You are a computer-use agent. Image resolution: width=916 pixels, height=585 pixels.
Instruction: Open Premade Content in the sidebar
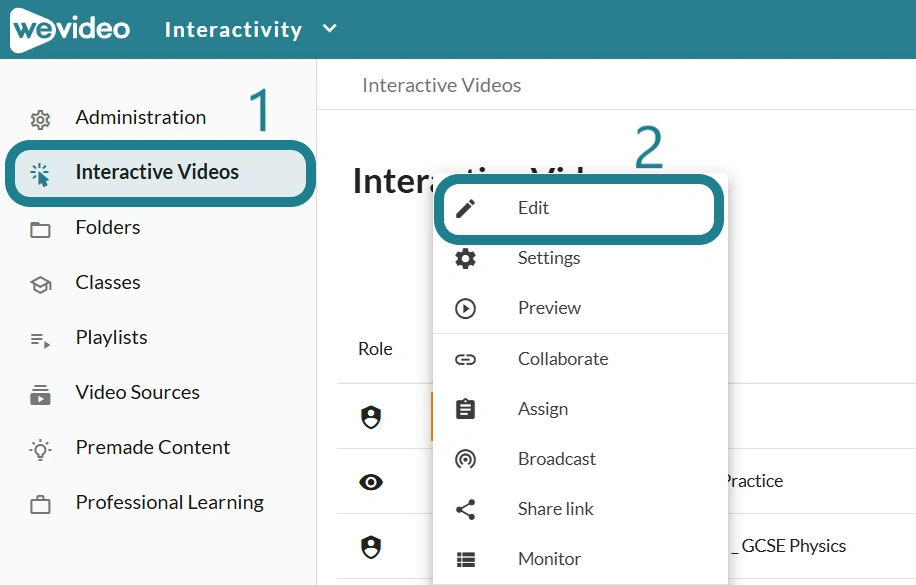[x=153, y=447]
